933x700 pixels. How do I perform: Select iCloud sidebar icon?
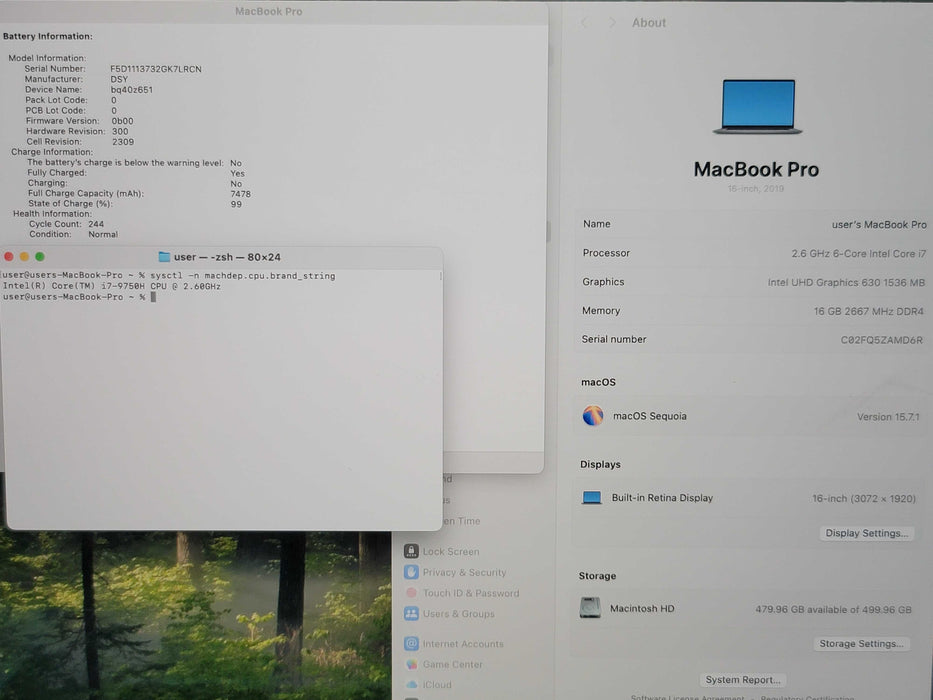click(x=411, y=685)
